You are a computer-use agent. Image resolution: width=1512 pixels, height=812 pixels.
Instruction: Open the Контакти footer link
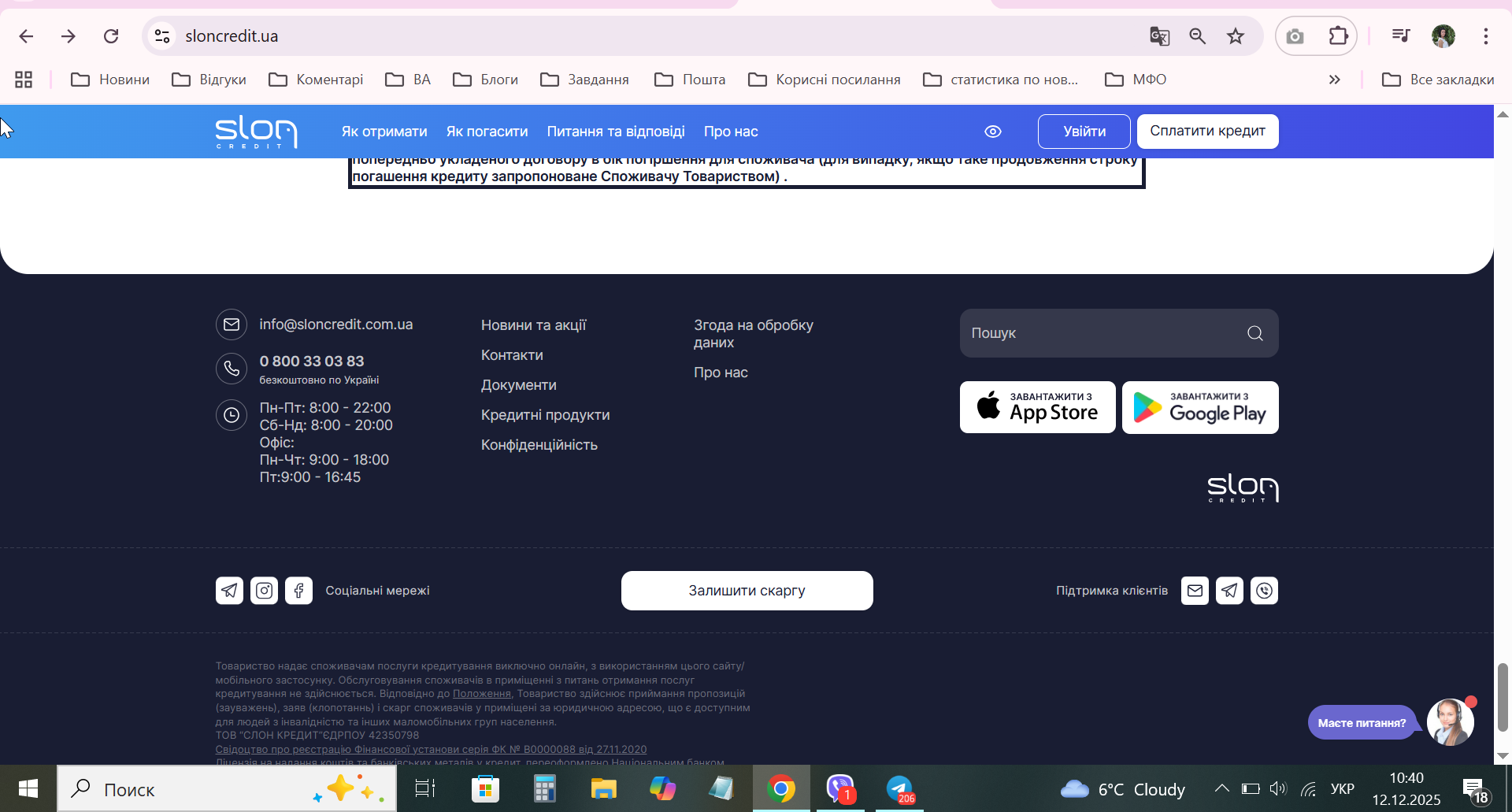[x=512, y=355]
